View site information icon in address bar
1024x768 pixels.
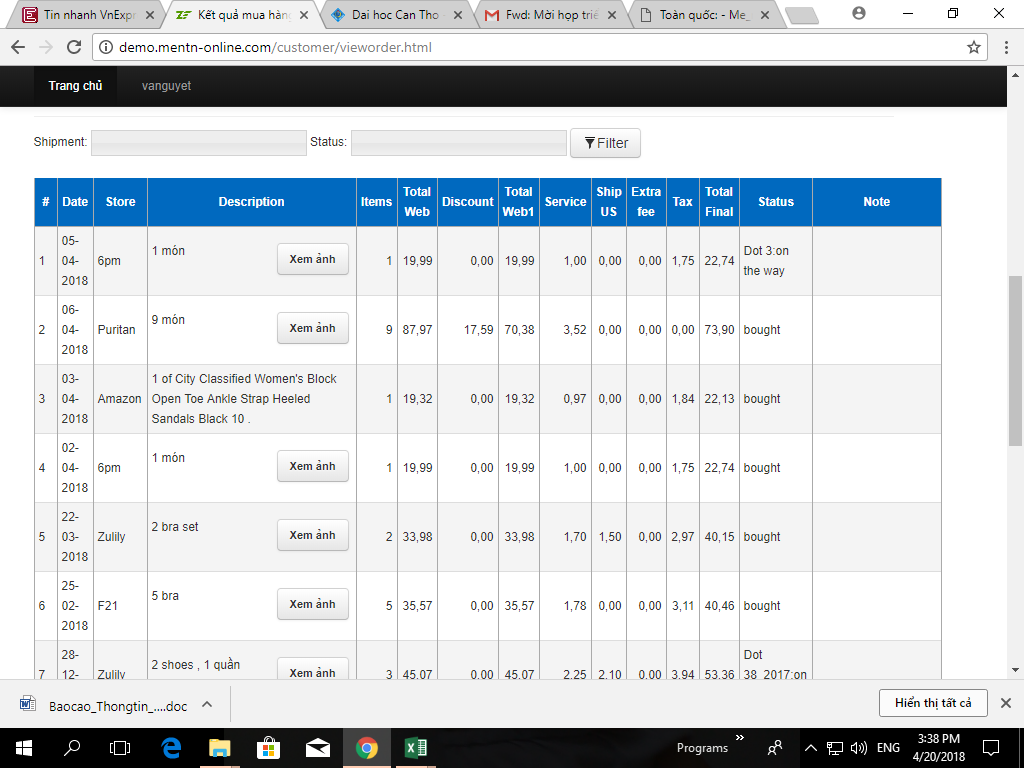pyautogui.click(x=106, y=47)
